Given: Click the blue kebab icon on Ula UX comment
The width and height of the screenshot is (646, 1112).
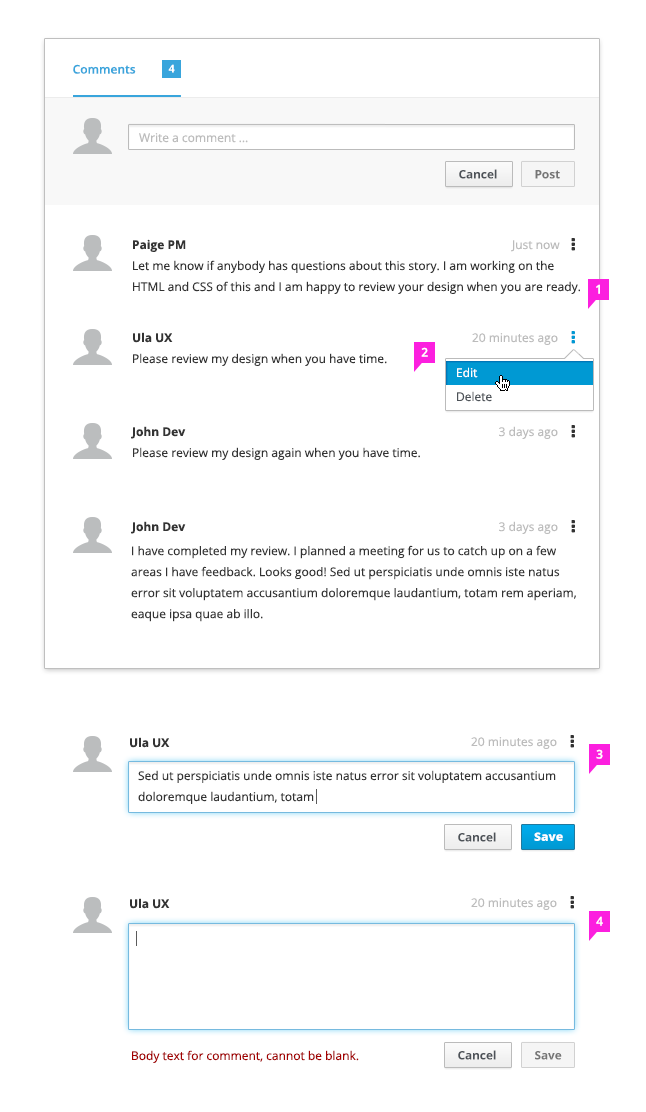Looking at the screenshot, I should click(x=573, y=338).
